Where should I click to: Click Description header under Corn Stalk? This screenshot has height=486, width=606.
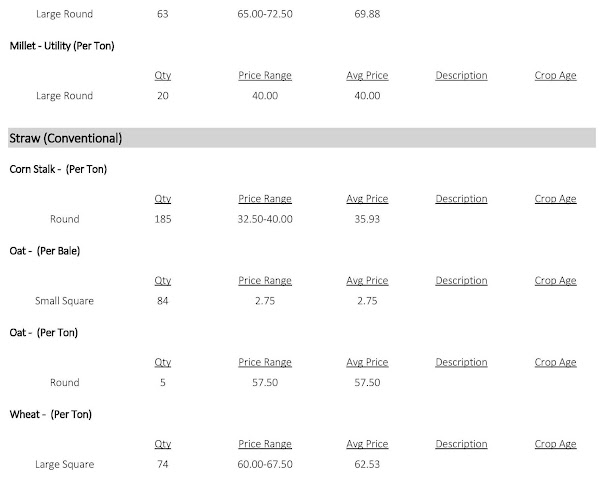(x=461, y=199)
